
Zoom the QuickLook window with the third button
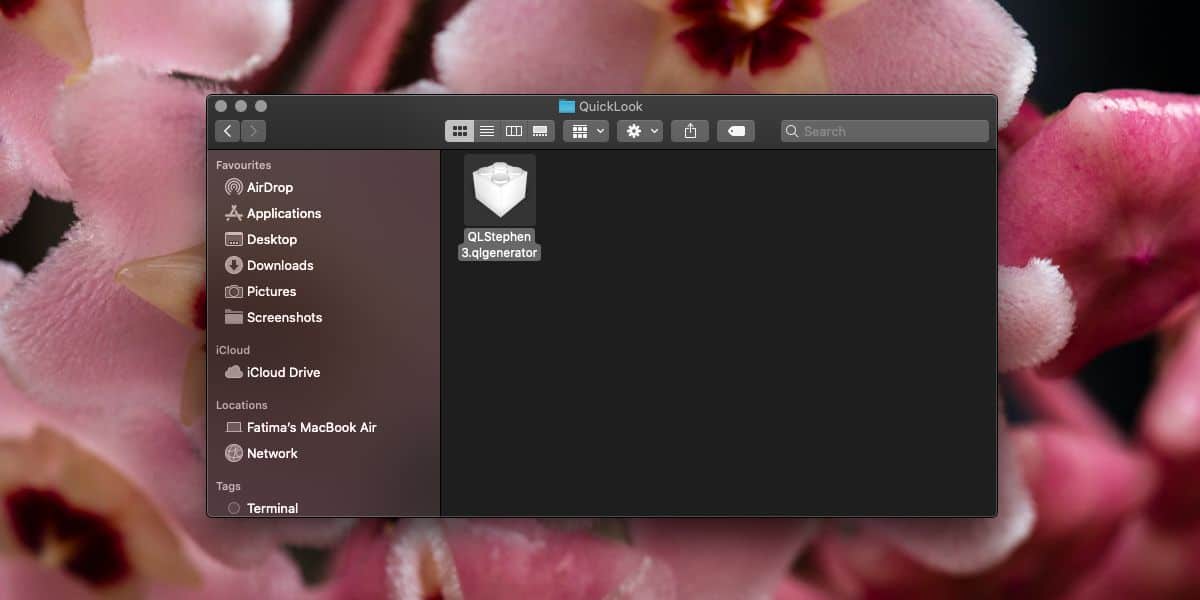[261, 106]
